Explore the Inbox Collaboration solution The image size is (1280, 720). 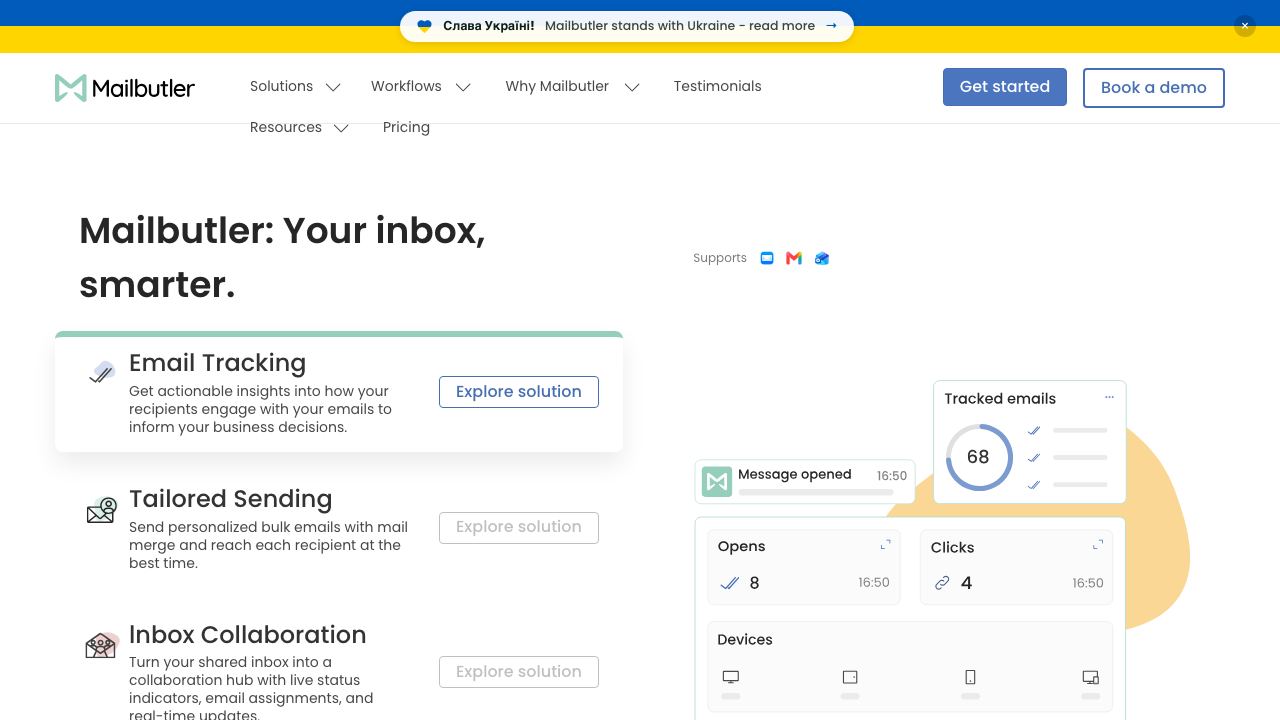519,672
